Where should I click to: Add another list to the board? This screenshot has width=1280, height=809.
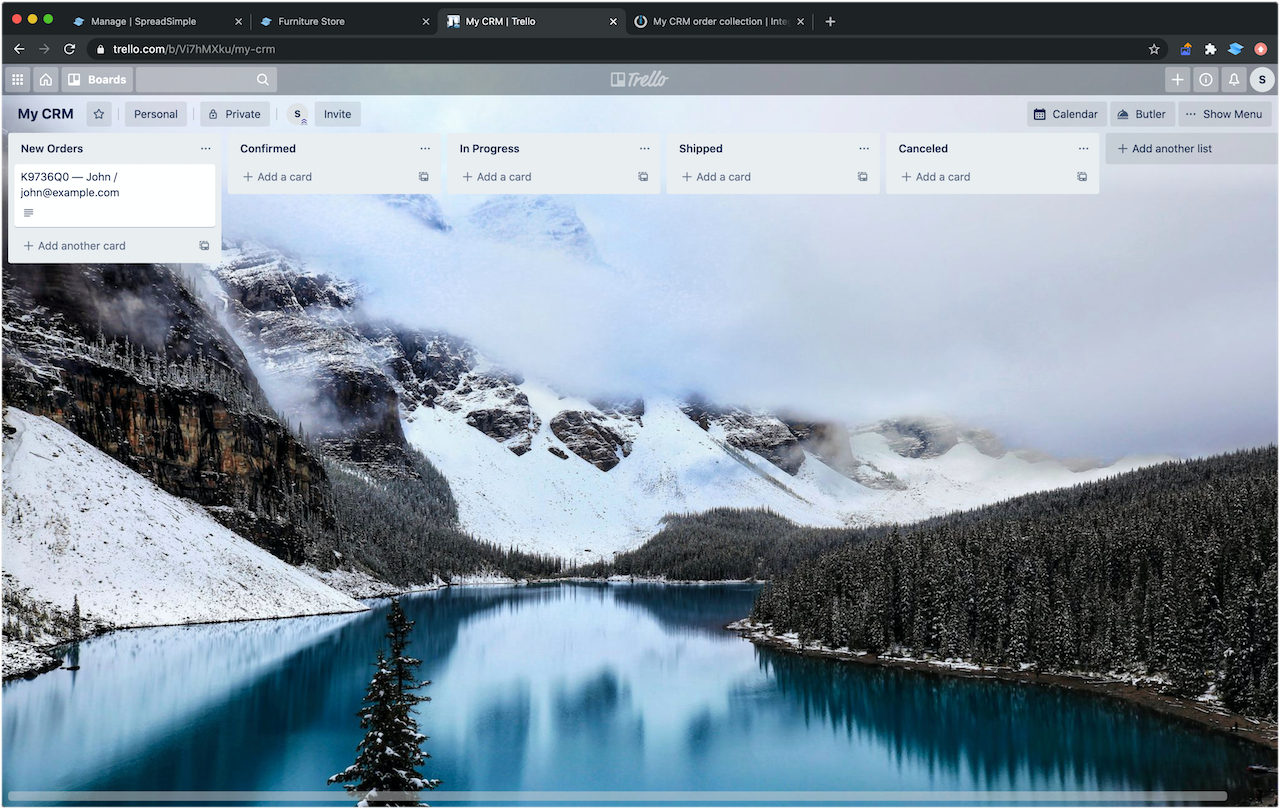1163,148
